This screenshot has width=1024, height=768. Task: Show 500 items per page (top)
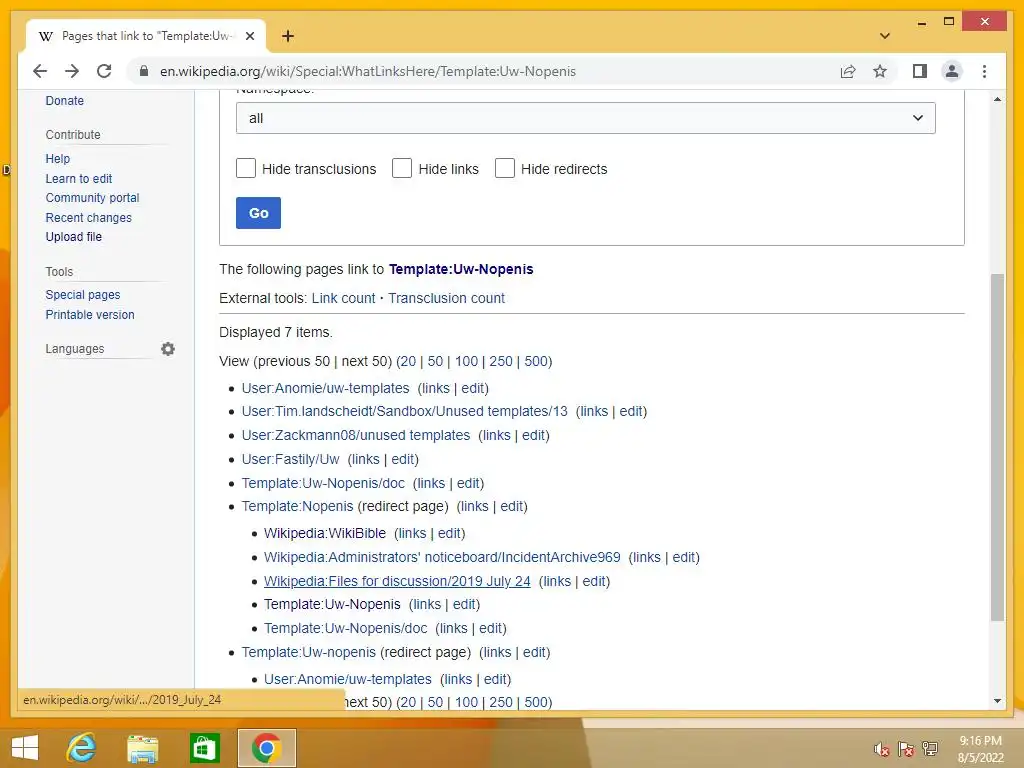[536, 361]
